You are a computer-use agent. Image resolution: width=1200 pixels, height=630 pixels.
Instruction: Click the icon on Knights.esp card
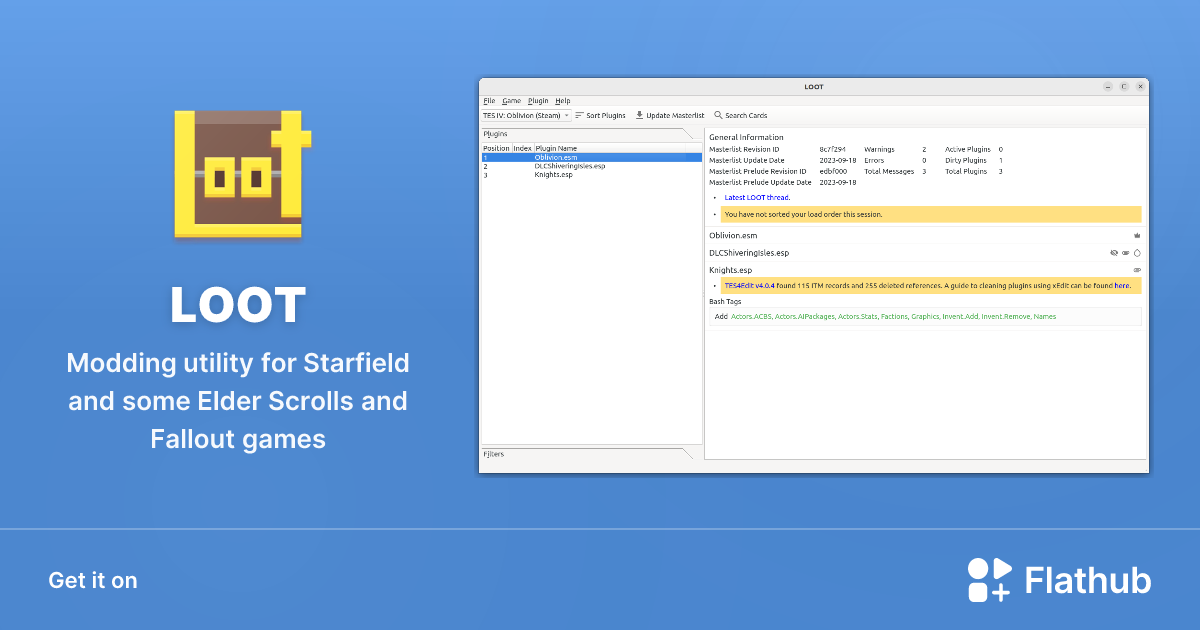(x=1137, y=270)
